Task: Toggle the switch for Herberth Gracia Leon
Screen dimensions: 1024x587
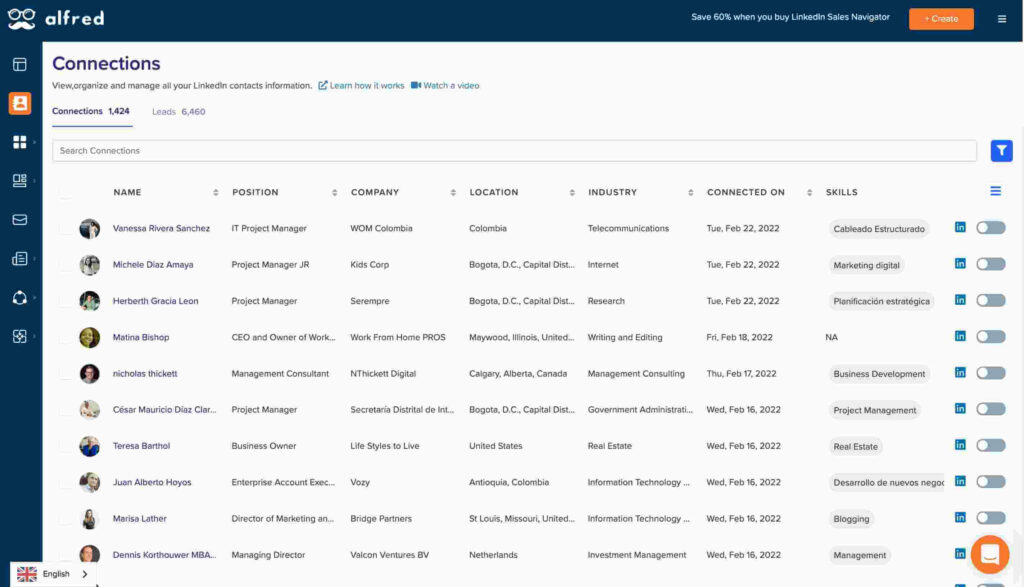Action: tap(991, 300)
